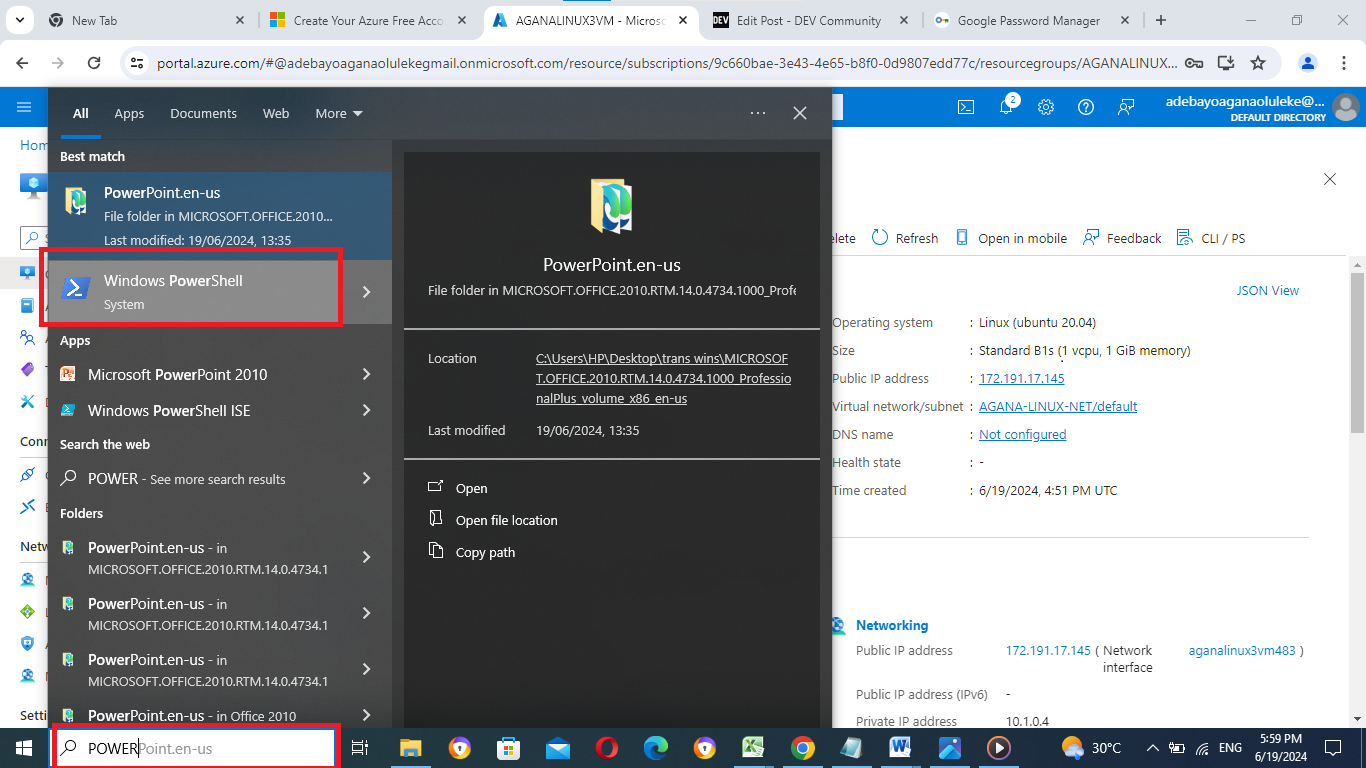
Task: Open Task View on the taskbar
Action: click(361, 747)
